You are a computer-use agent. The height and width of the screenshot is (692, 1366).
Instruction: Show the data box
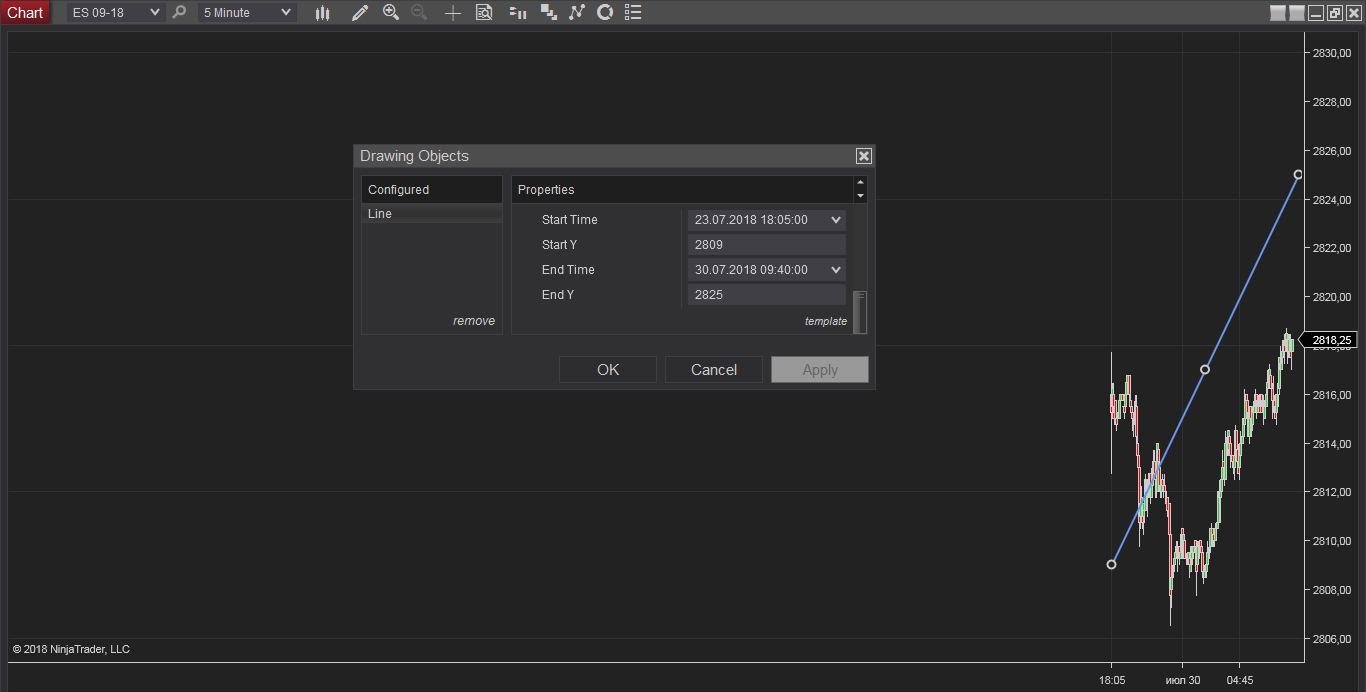tap(484, 13)
